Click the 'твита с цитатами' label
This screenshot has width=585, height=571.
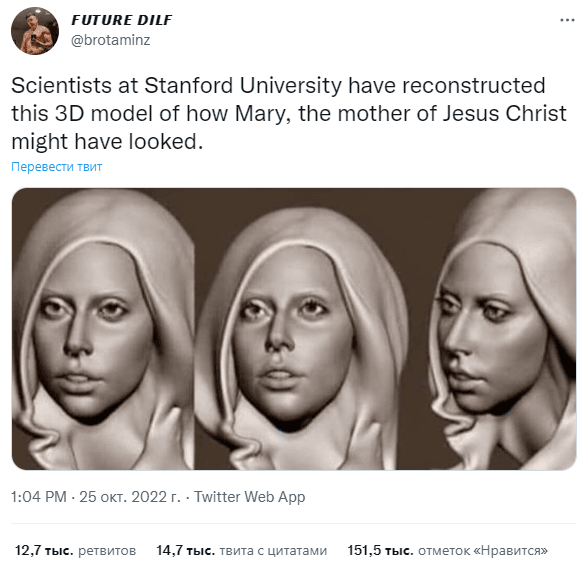[x=273, y=550]
